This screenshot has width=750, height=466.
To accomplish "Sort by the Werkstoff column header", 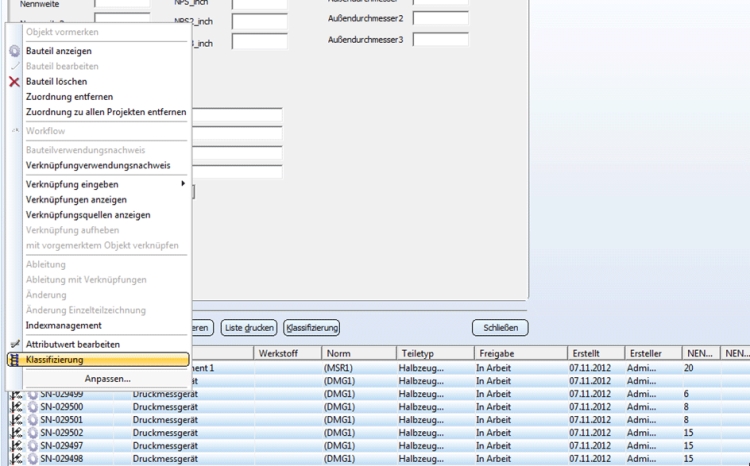I will (x=287, y=353).
